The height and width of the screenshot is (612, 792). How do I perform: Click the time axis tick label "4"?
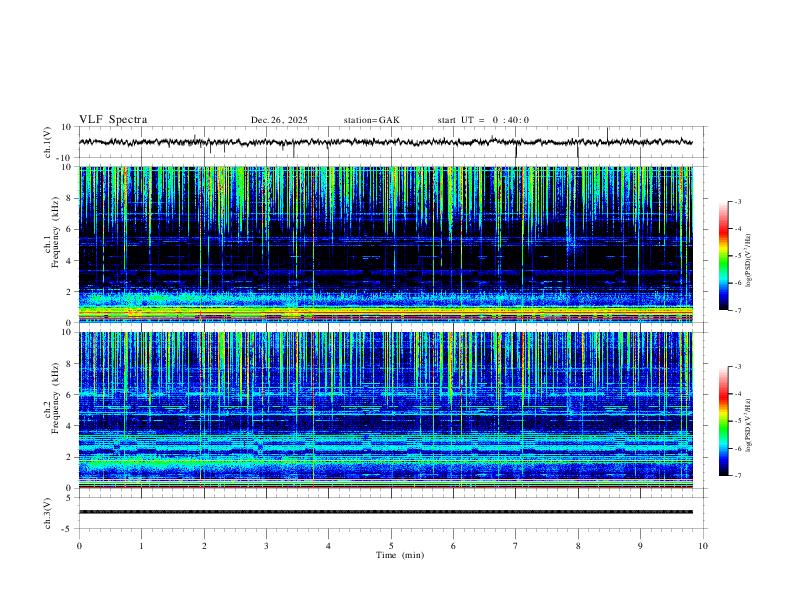328,546
